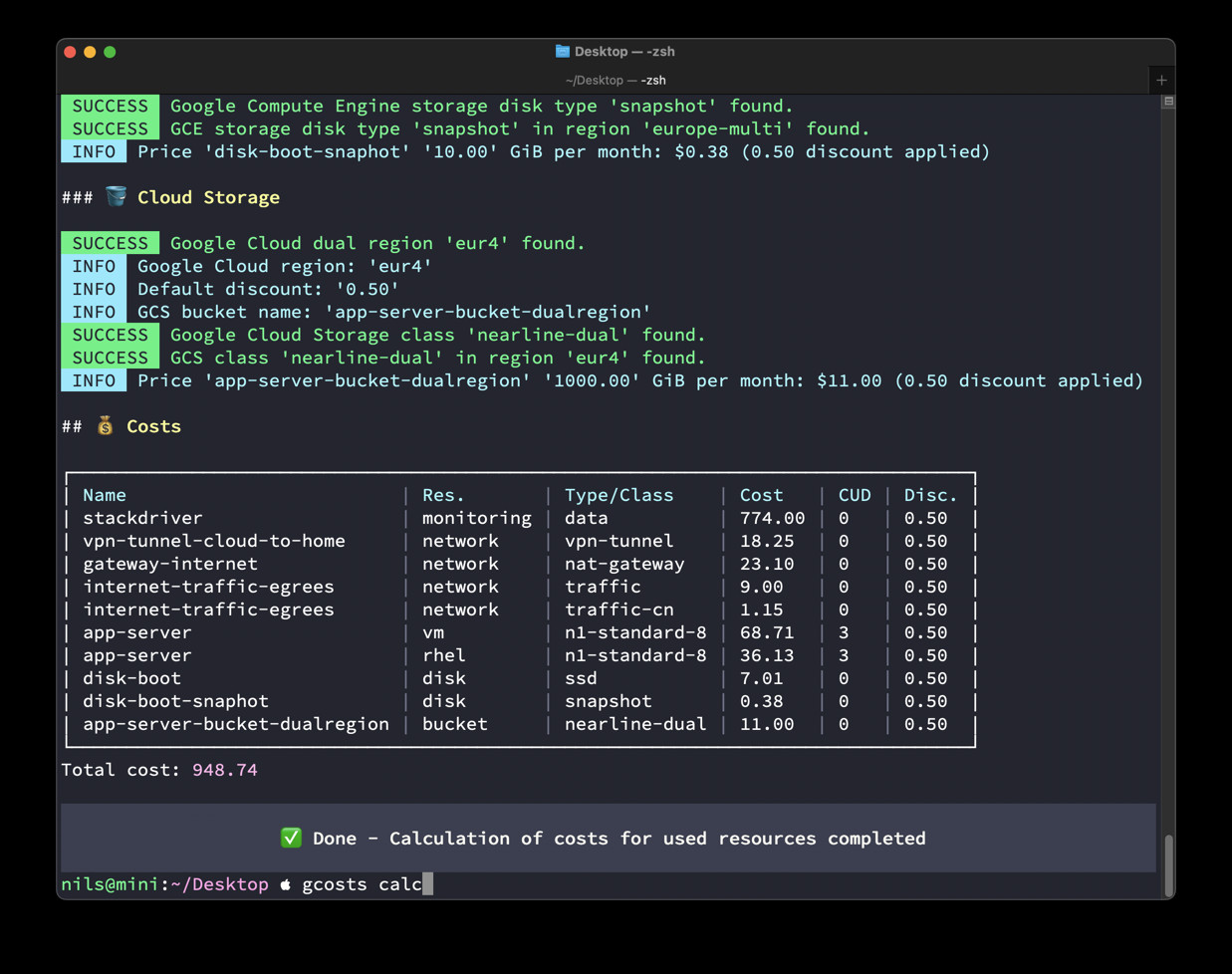Screen dimensions: 1232x974
Task: Place cursor after 'gcosts calc' command
Action: click(427, 884)
